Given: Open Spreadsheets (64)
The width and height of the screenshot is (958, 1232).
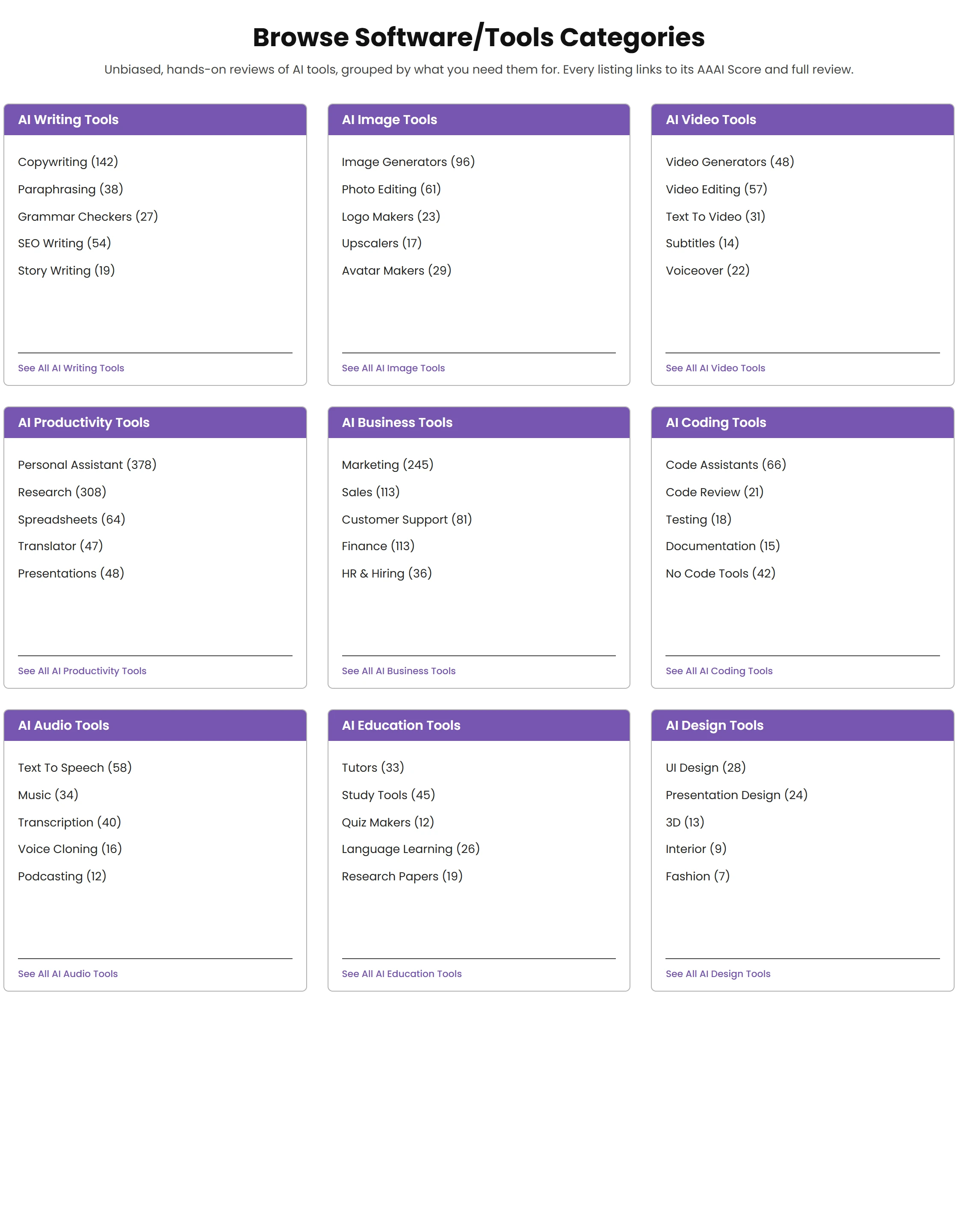Looking at the screenshot, I should [71, 520].
